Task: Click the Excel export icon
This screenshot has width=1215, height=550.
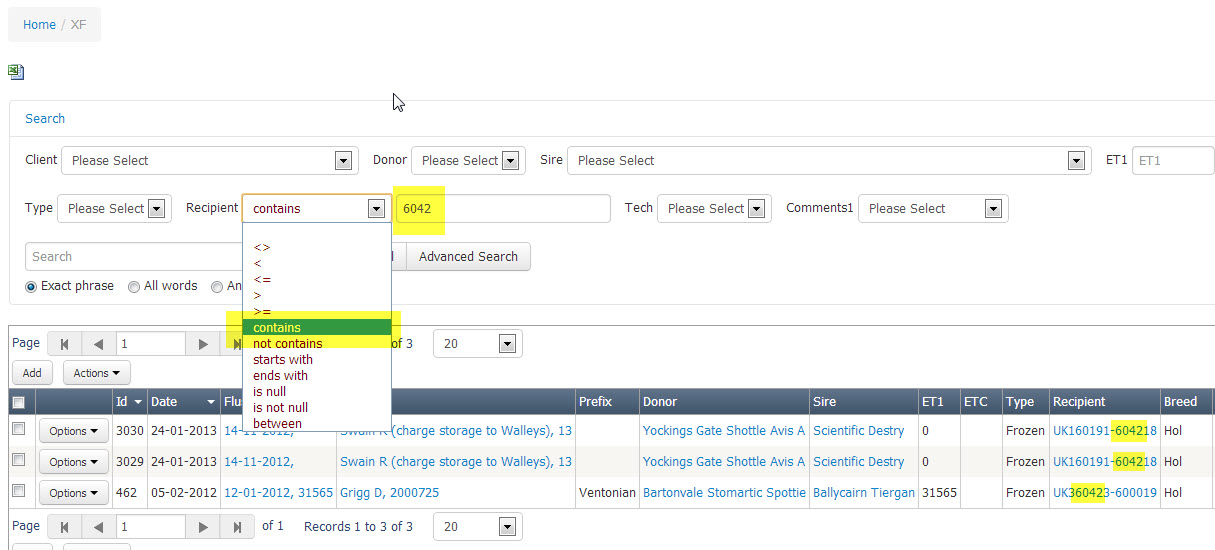Action: click(16, 72)
